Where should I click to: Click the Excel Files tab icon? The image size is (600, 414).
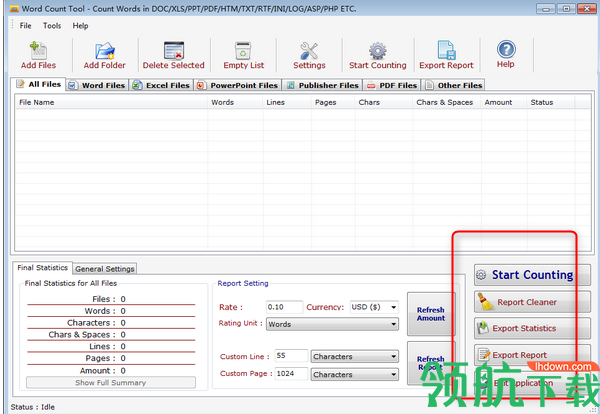(137, 85)
